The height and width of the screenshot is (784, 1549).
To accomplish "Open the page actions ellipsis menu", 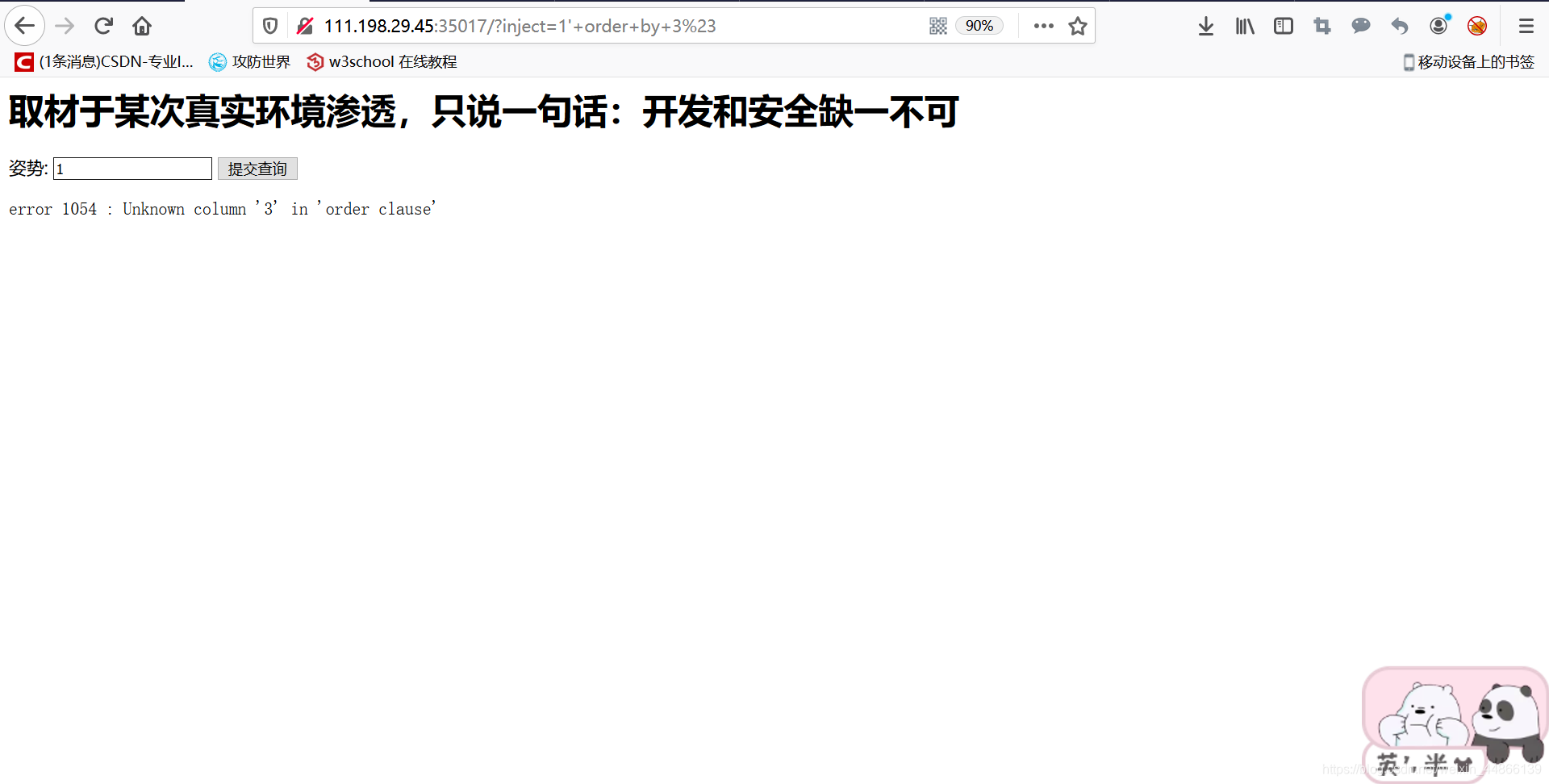I will click(1043, 25).
